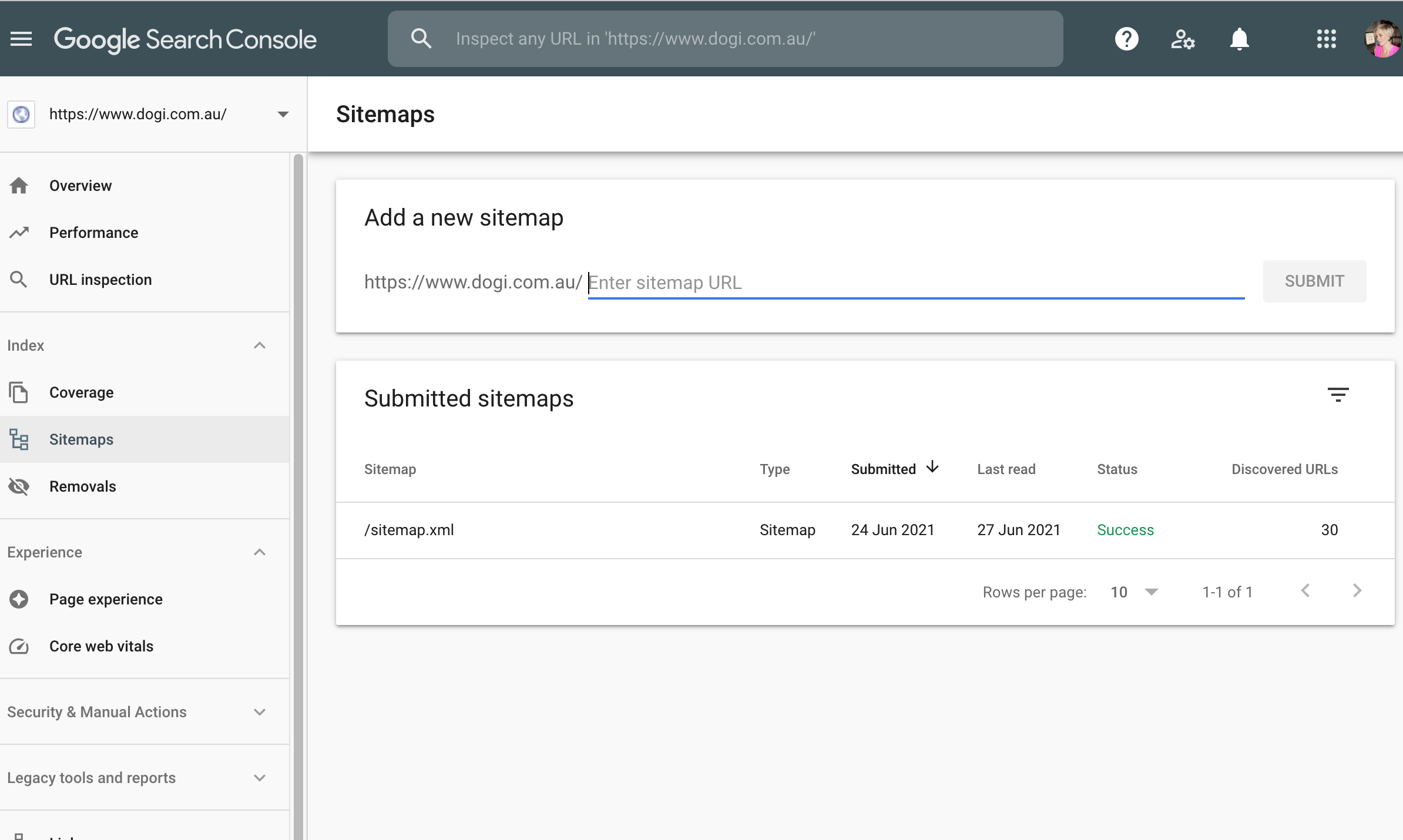Image resolution: width=1403 pixels, height=840 pixels.
Task: Click next page arrow in pagination
Action: point(1357,590)
